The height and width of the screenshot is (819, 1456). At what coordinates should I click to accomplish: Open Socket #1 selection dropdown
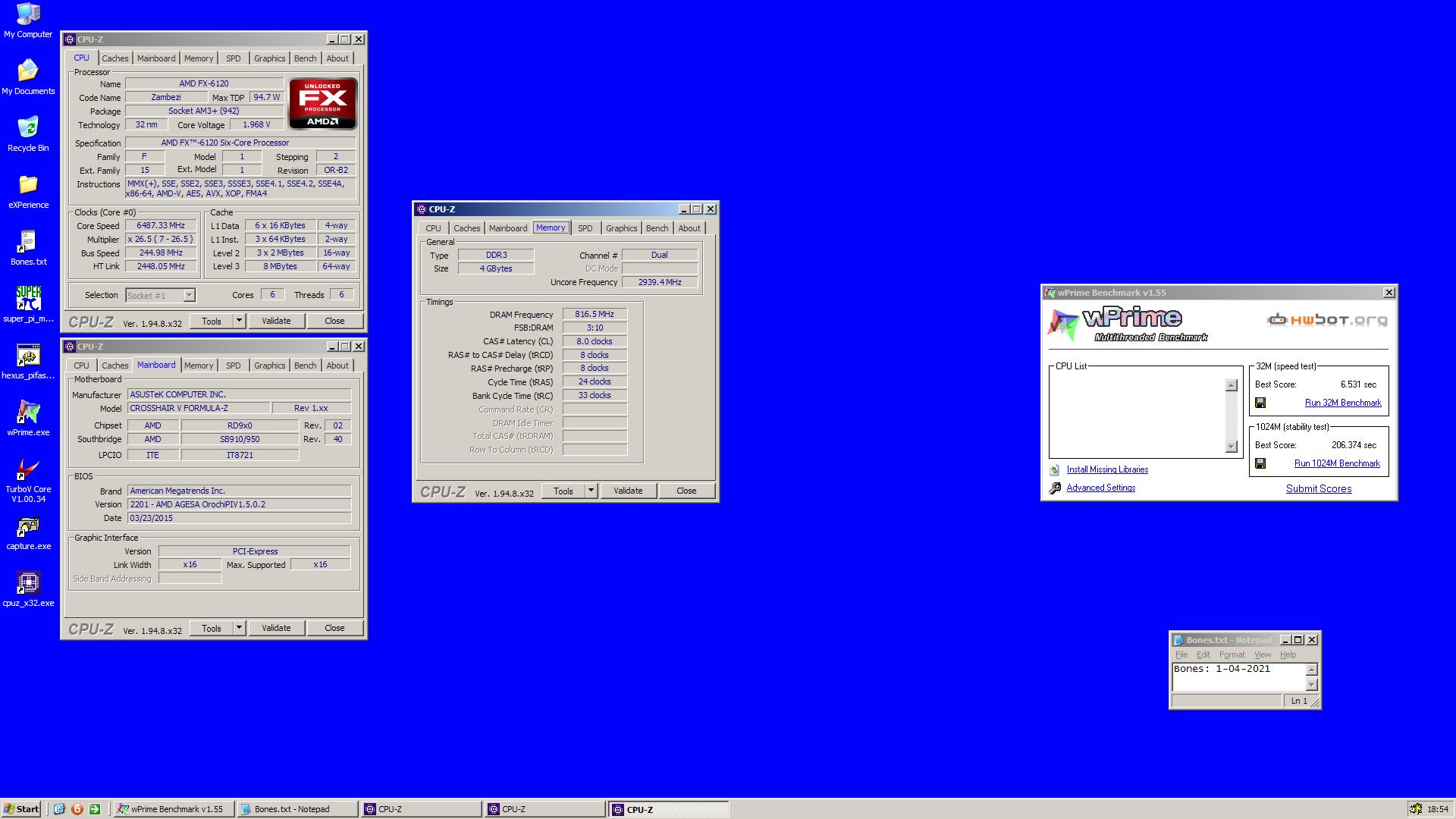189,296
